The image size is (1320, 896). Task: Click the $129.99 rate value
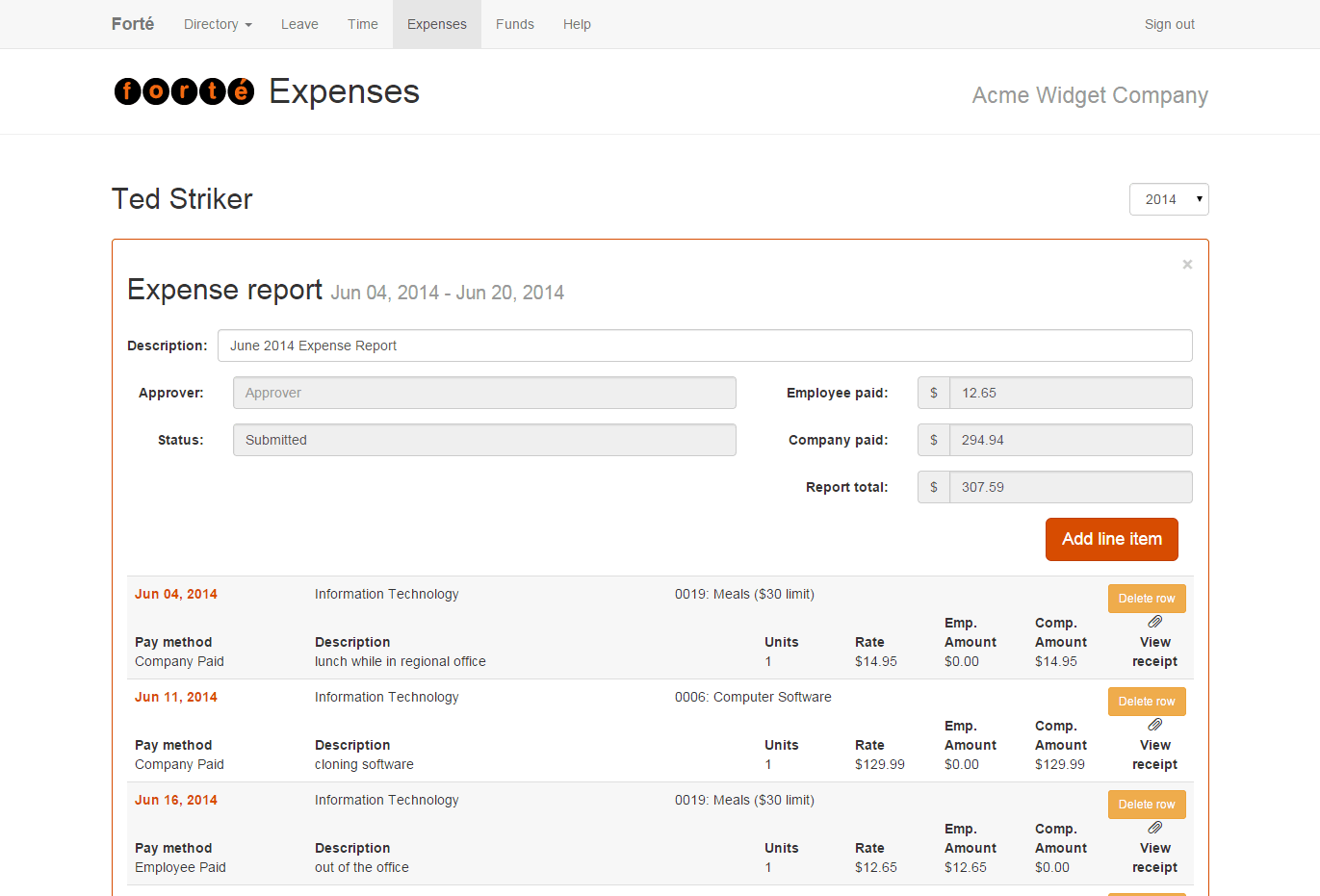pyautogui.click(x=880, y=764)
